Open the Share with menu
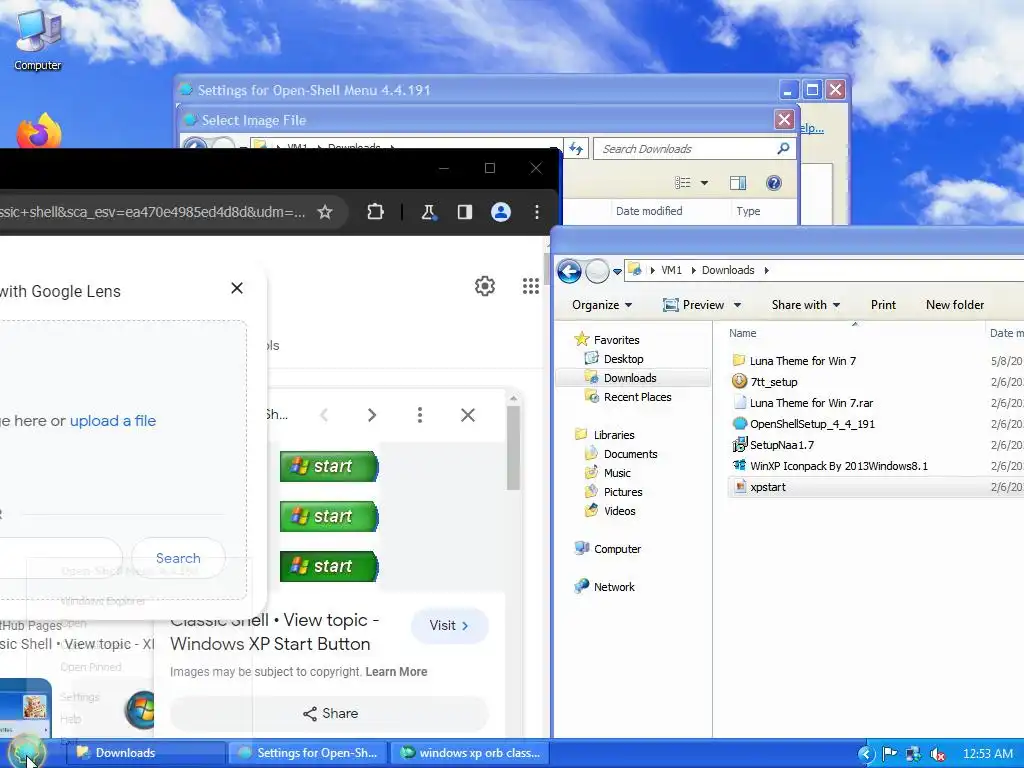Viewport: 1024px width, 768px height. pyautogui.click(x=805, y=305)
